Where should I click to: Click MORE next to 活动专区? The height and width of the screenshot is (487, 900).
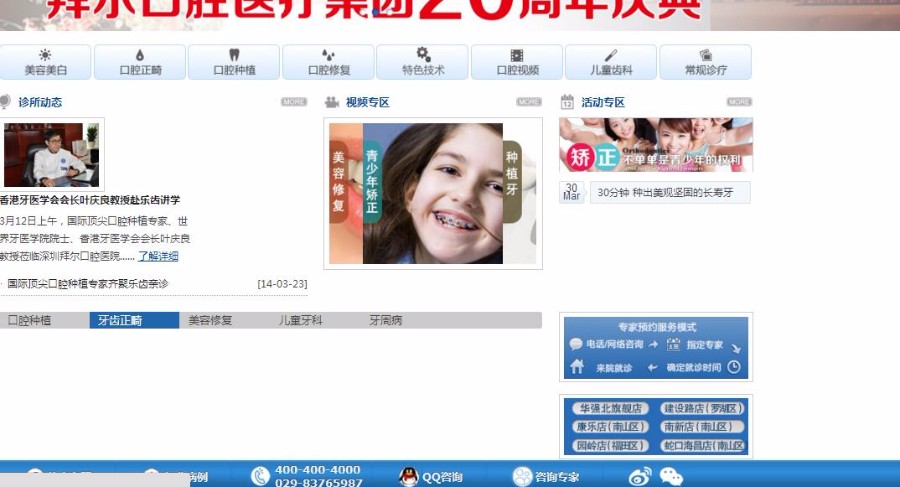739,102
